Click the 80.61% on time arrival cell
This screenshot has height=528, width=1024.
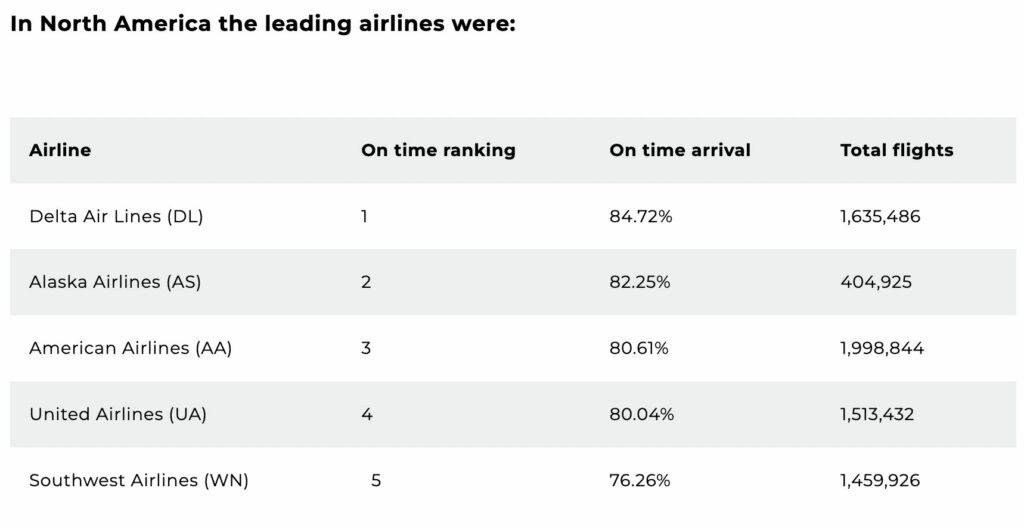pos(639,348)
